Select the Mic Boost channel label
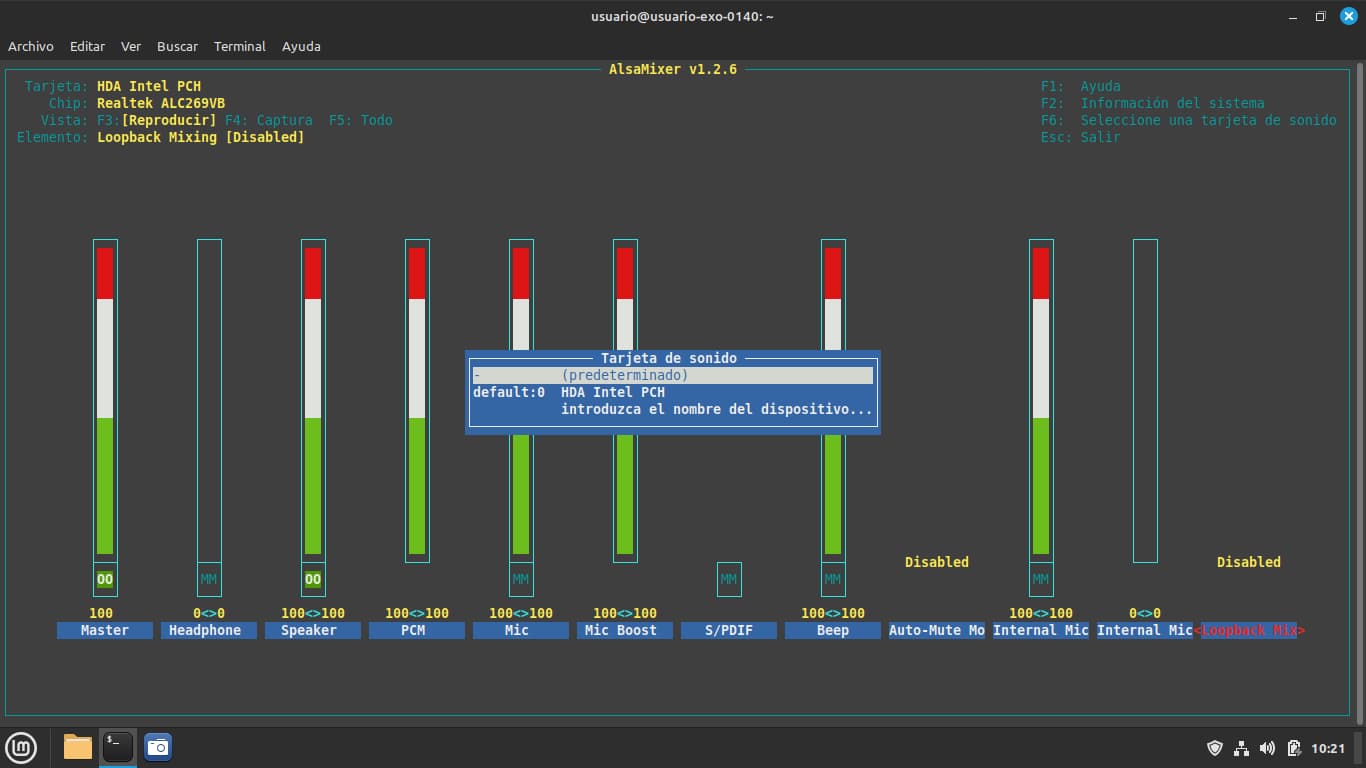Image resolution: width=1366 pixels, height=768 pixels. pos(625,630)
